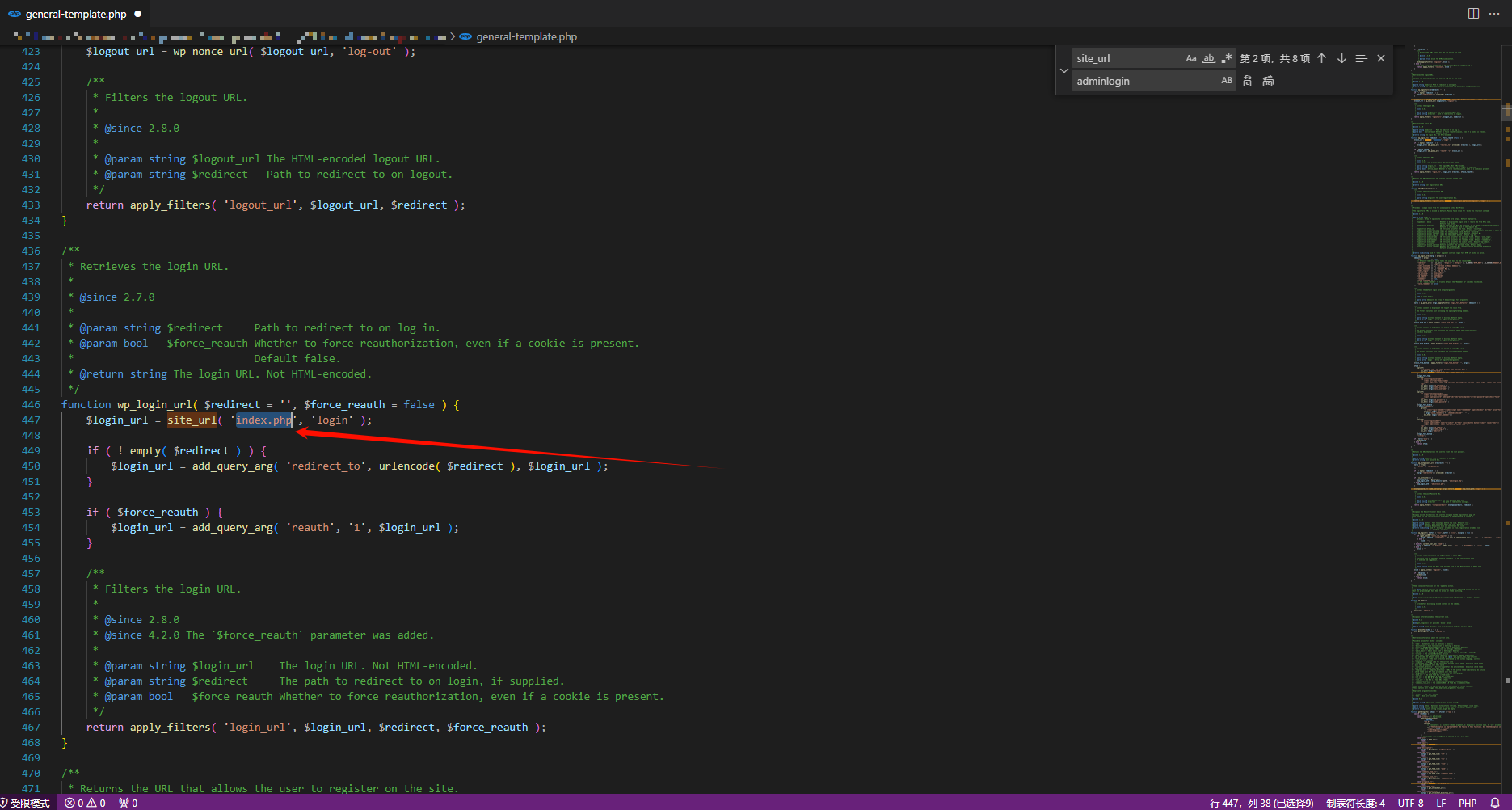Screen dimensions: 1512x810
Task: Click the code minimap overview
Action: (1455, 419)
